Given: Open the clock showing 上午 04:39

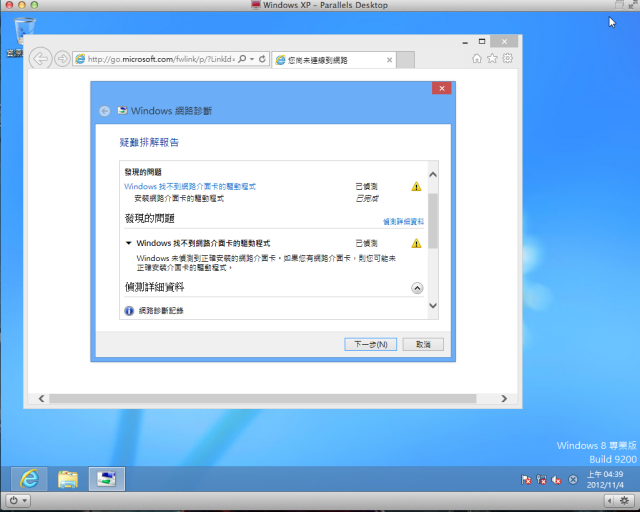Looking at the screenshot, I should pos(605,479).
